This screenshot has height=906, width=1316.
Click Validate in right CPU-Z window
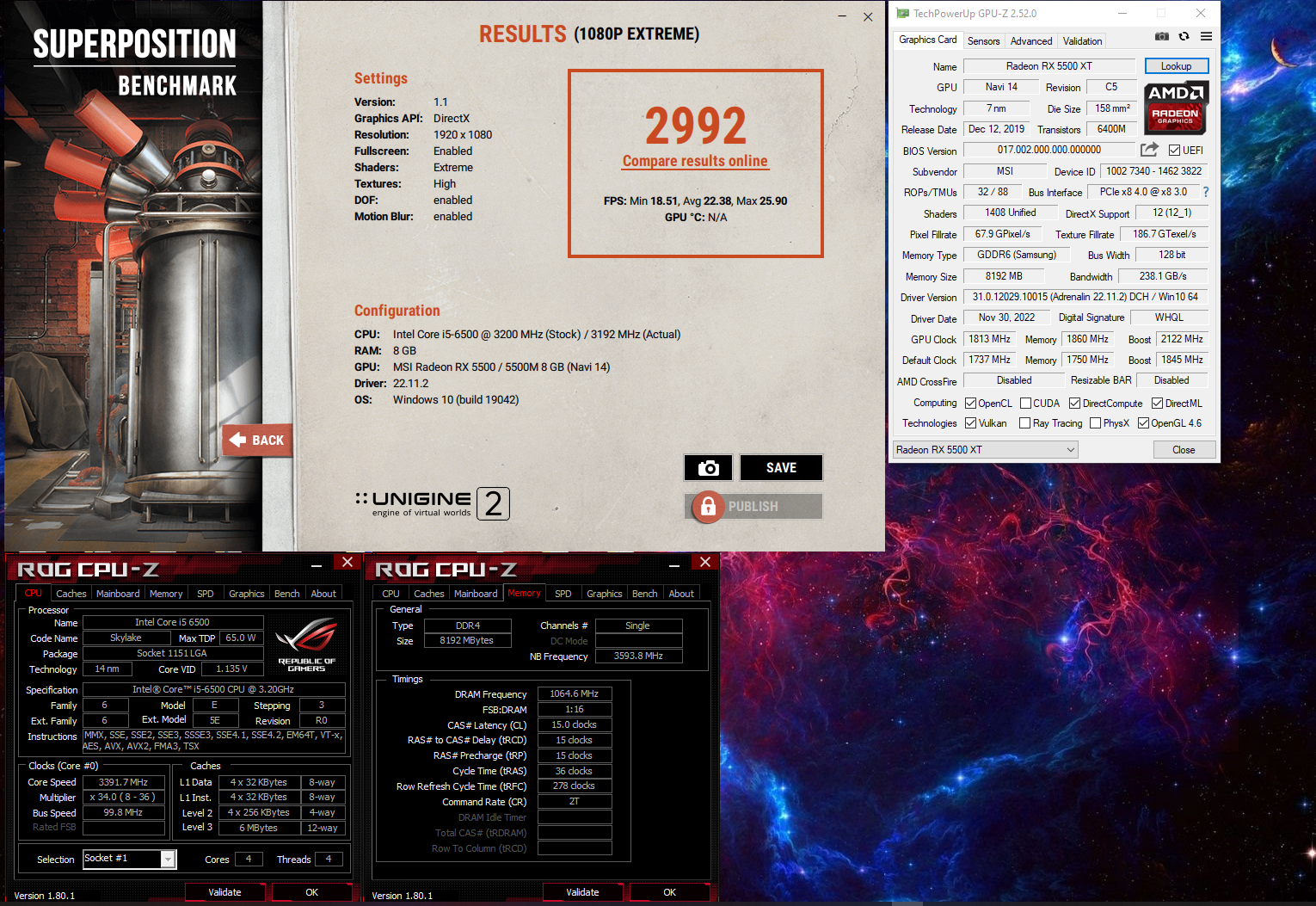tap(582, 892)
